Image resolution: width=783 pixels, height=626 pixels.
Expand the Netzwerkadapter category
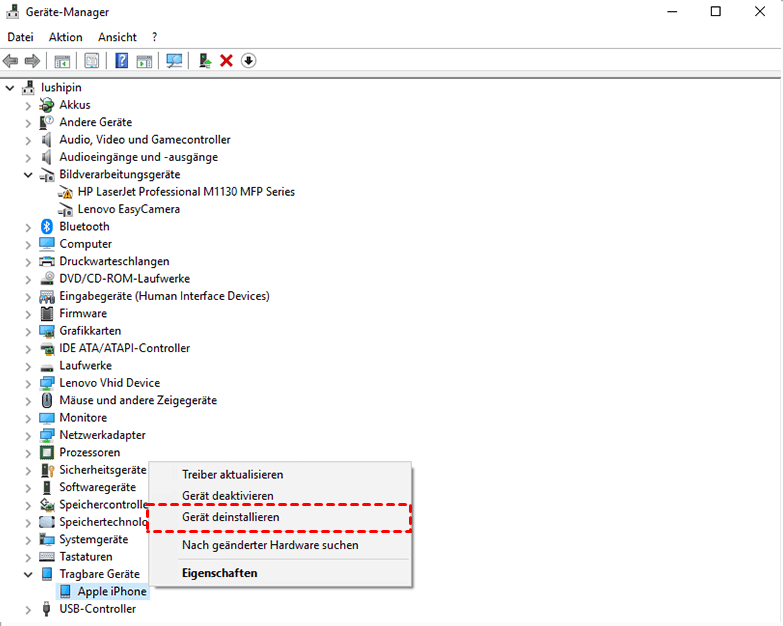click(x=28, y=436)
